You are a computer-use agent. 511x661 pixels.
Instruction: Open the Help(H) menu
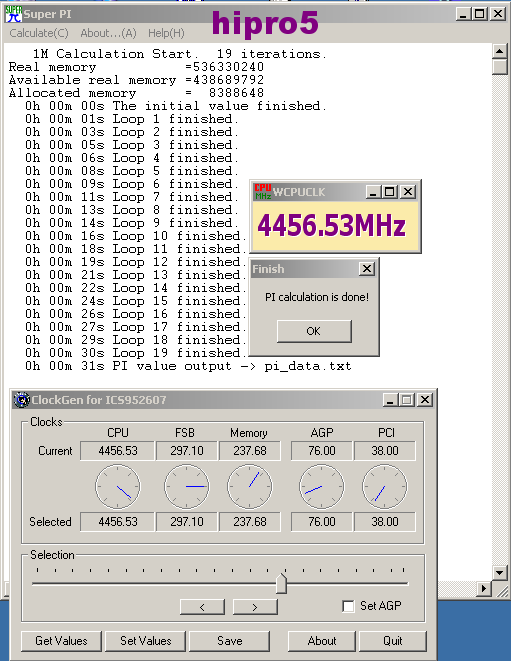pos(166,33)
